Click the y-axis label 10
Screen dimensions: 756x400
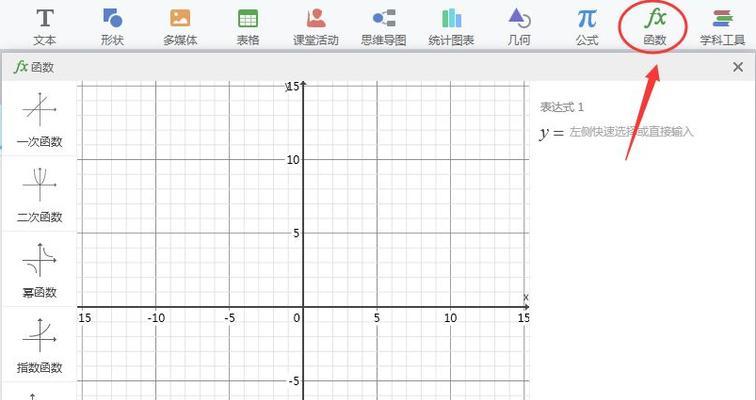[293, 160]
